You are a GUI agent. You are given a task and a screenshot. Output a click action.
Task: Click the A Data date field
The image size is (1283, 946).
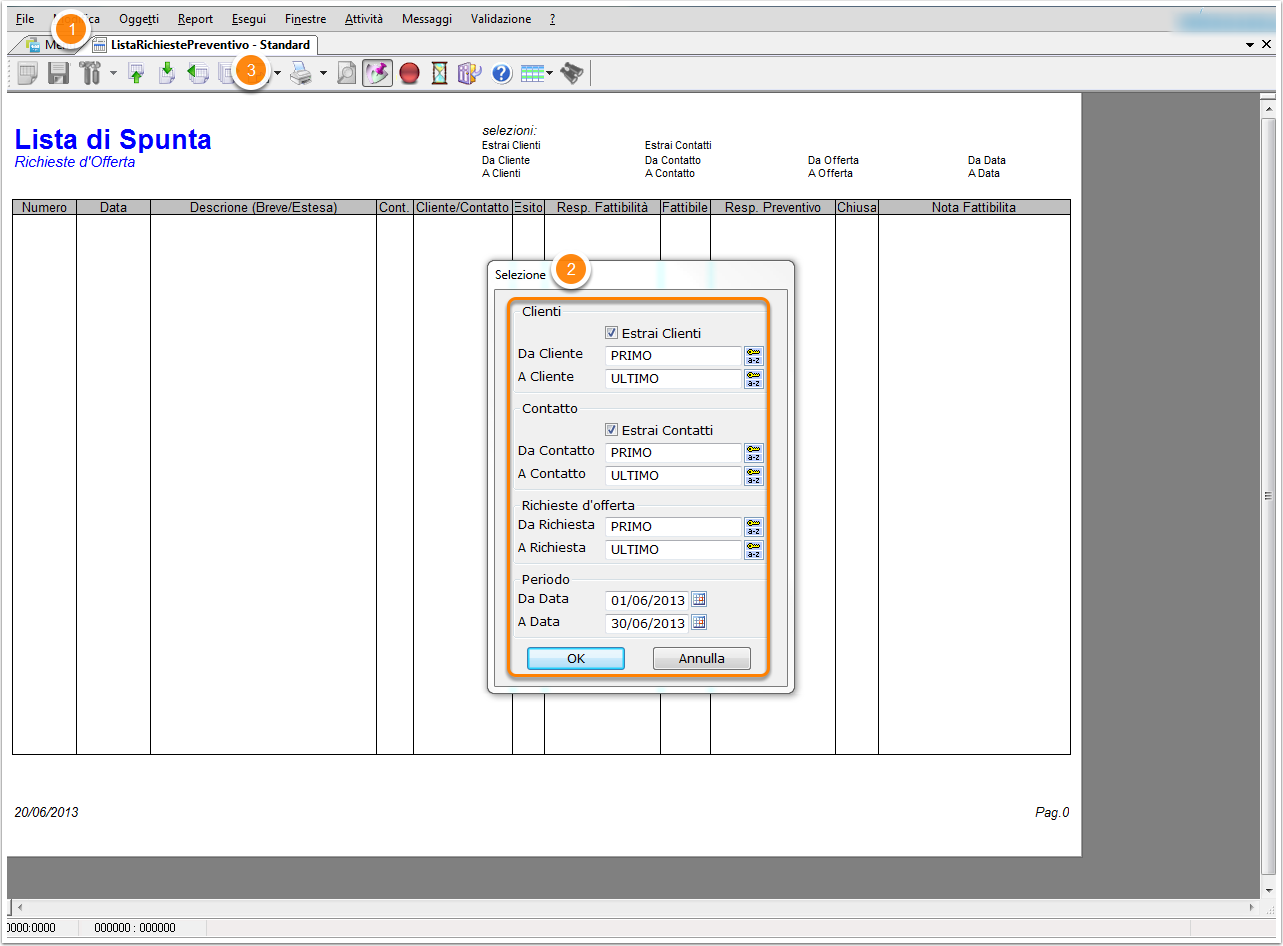click(x=647, y=623)
